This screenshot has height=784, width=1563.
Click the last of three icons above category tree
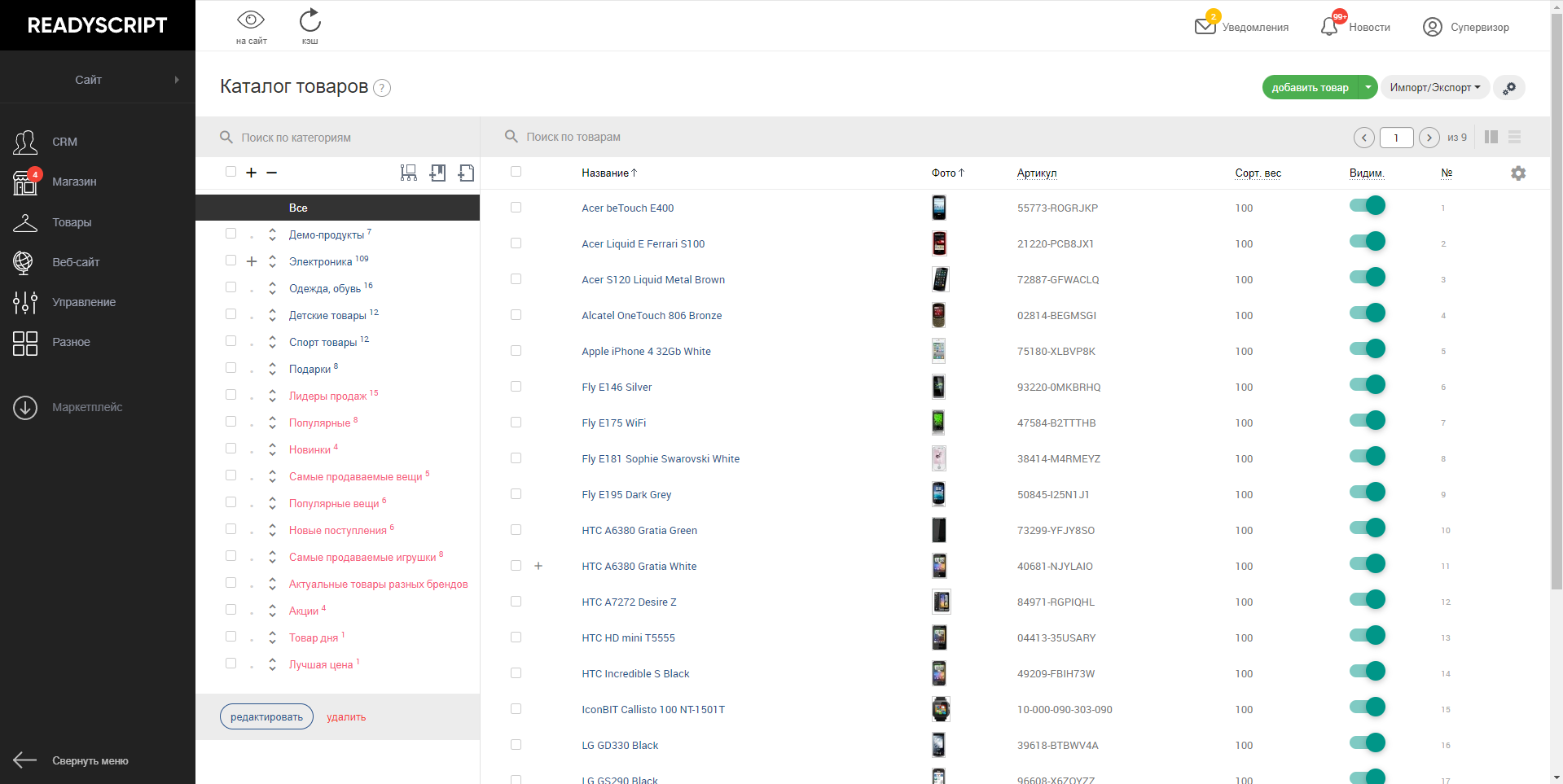point(466,173)
